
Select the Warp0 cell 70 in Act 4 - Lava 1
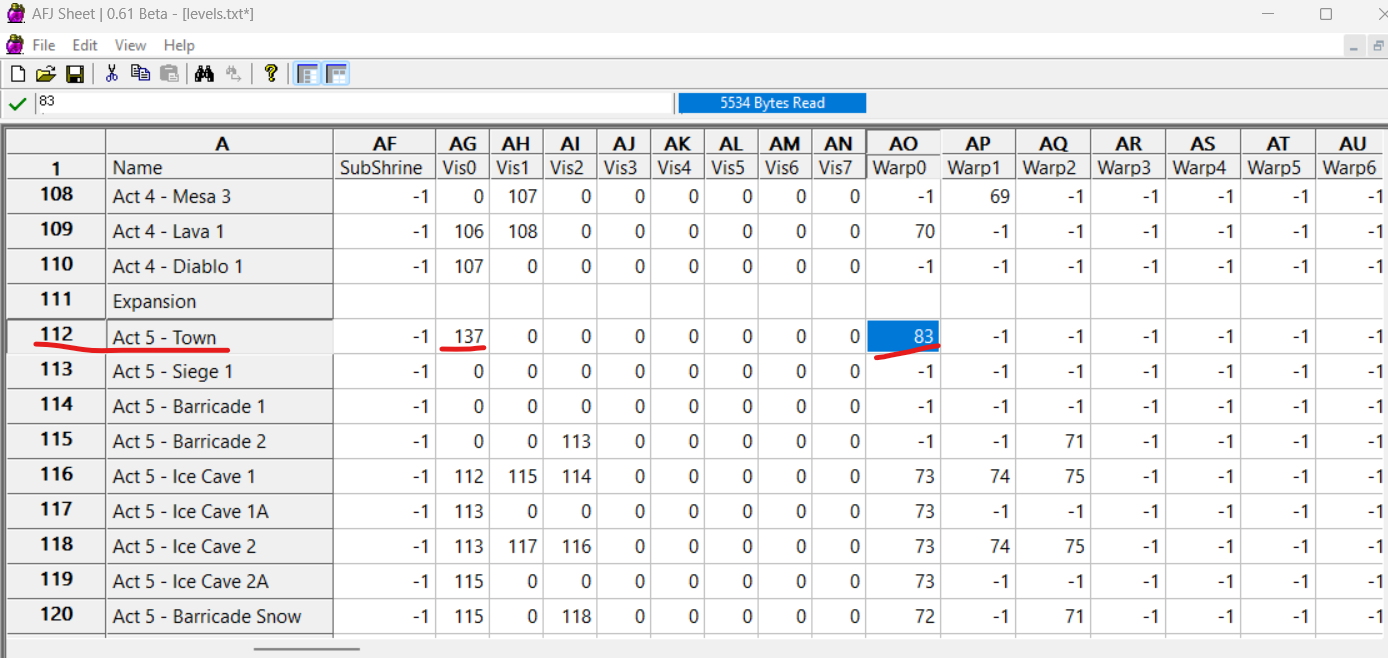[902, 231]
